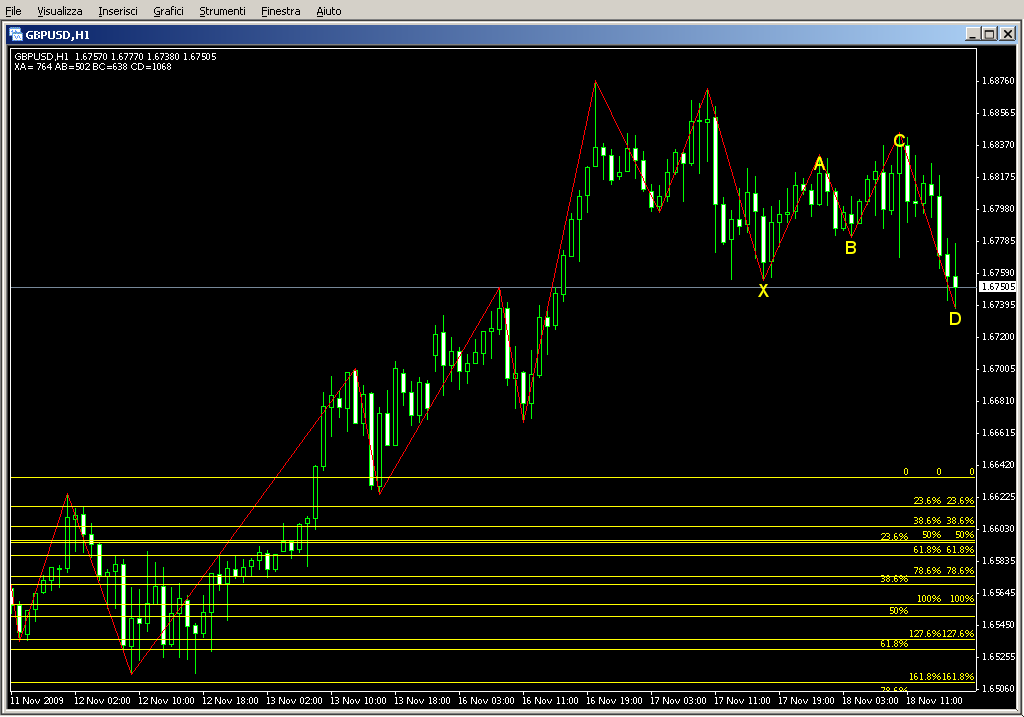Click the 1.68370 price axis label
1024x717 pixels.
coord(999,145)
